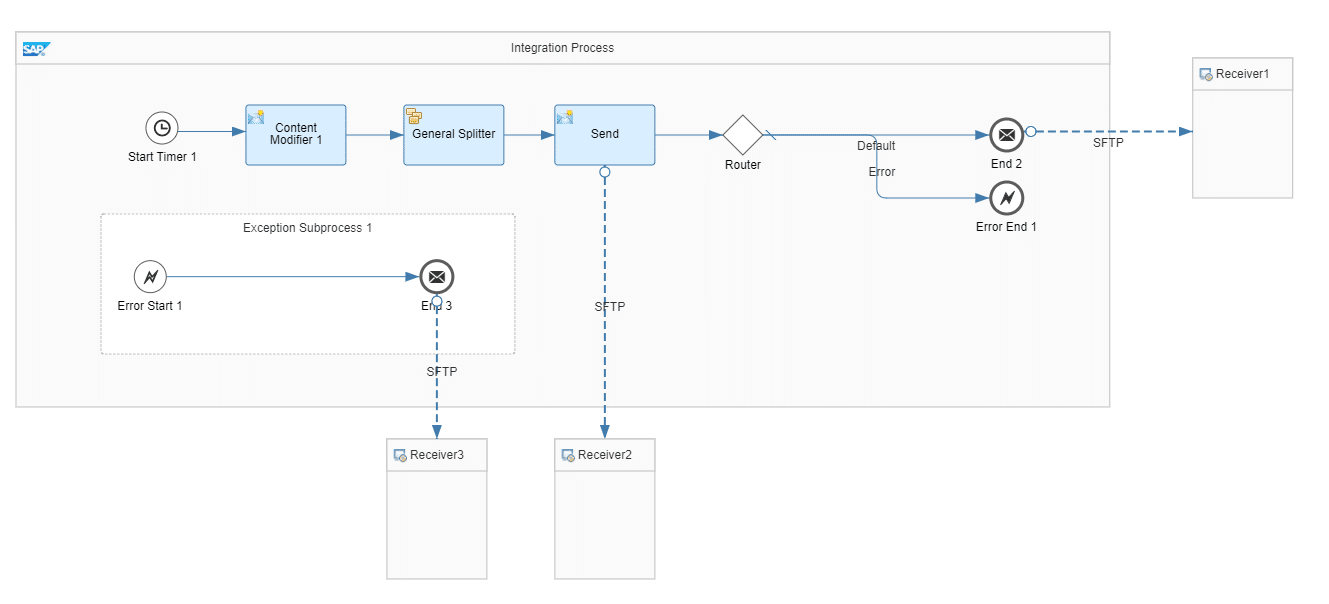Select the General Splitter step
The width and height of the screenshot is (1329, 604).
(454, 135)
